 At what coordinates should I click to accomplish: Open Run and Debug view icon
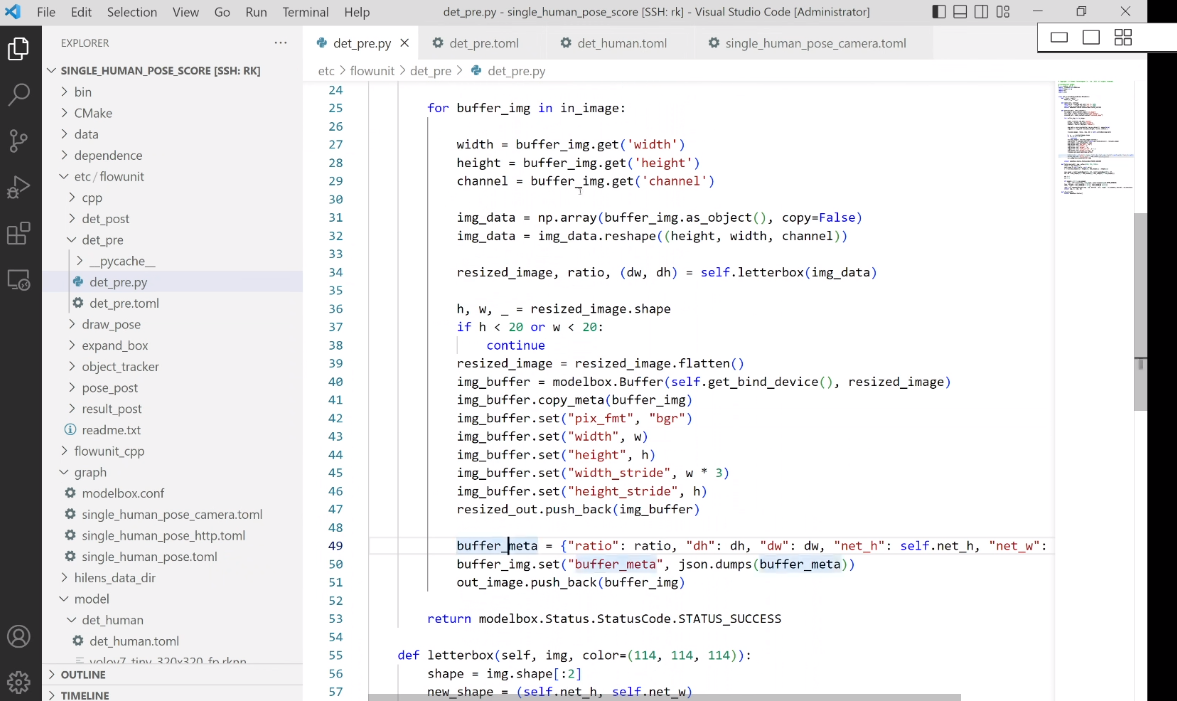pos(19,187)
